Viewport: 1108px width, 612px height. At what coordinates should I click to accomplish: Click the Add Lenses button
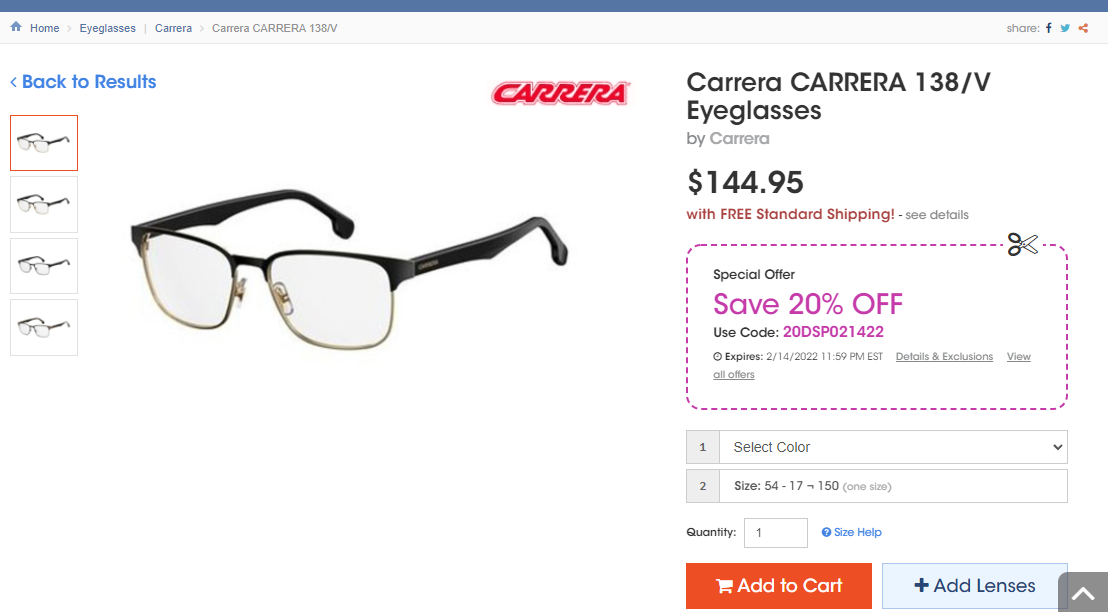(x=974, y=586)
